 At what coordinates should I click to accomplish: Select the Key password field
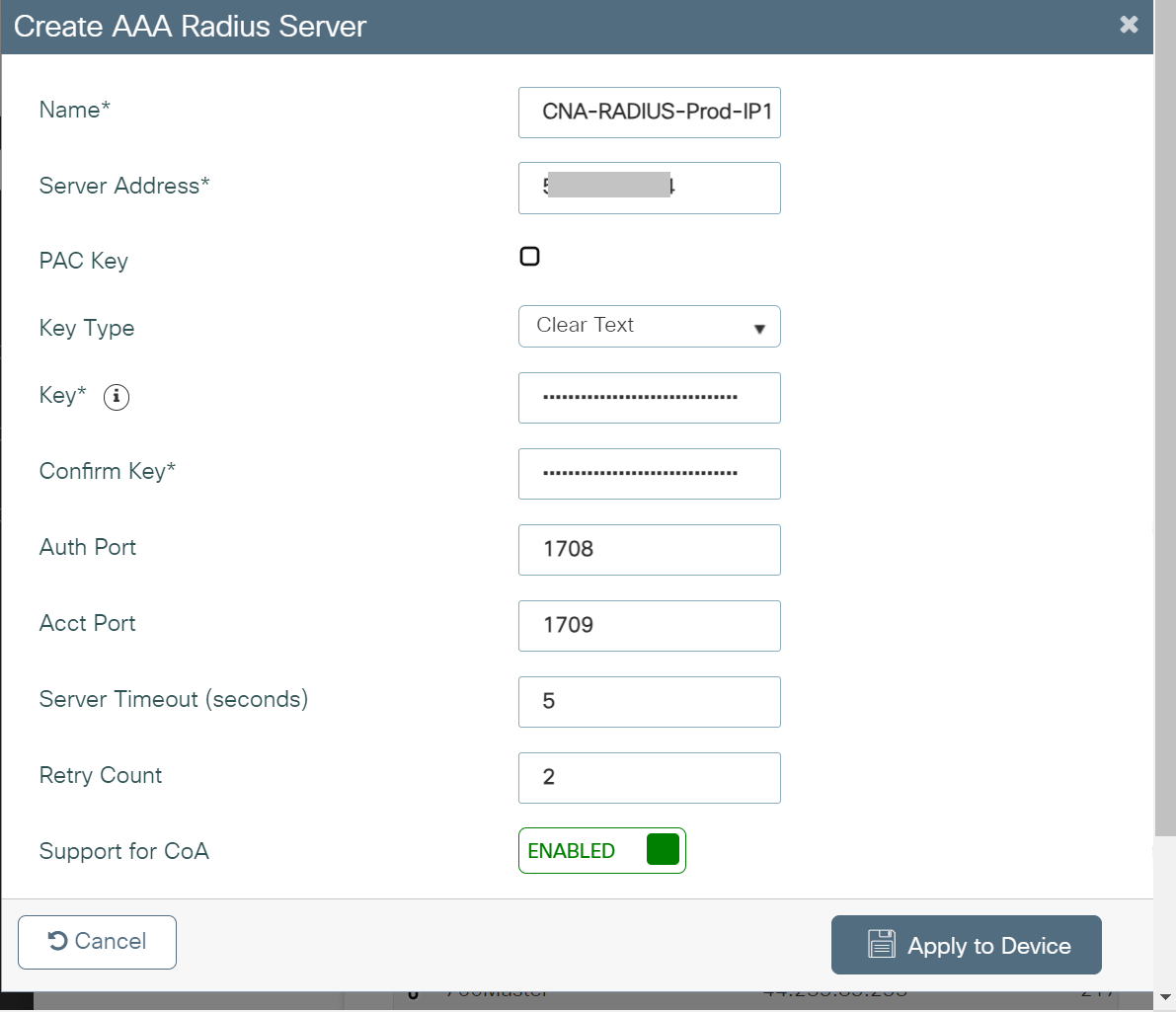pos(649,398)
